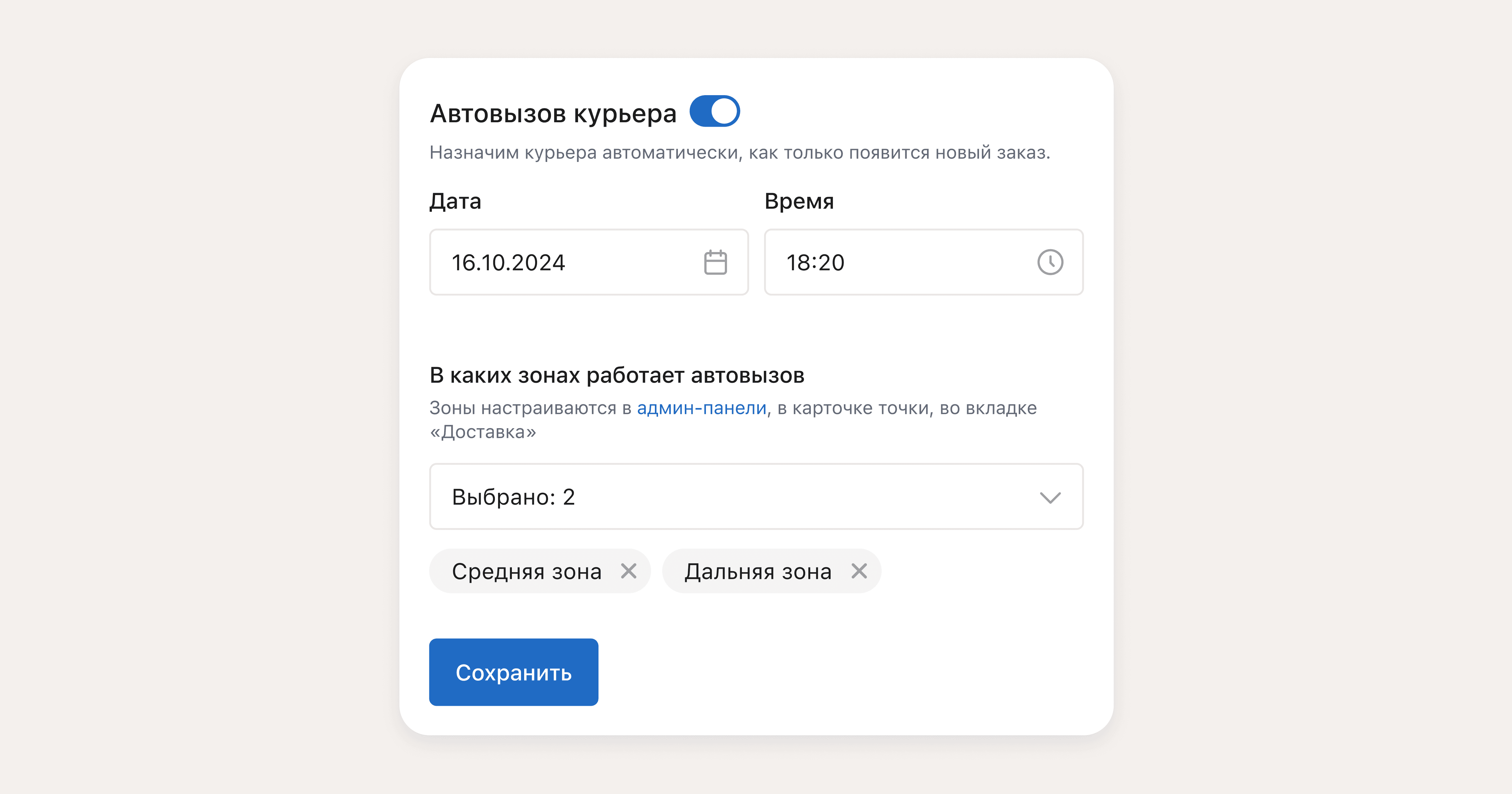Click the Время field label
The width and height of the screenshot is (1512, 794).
[x=799, y=201]
